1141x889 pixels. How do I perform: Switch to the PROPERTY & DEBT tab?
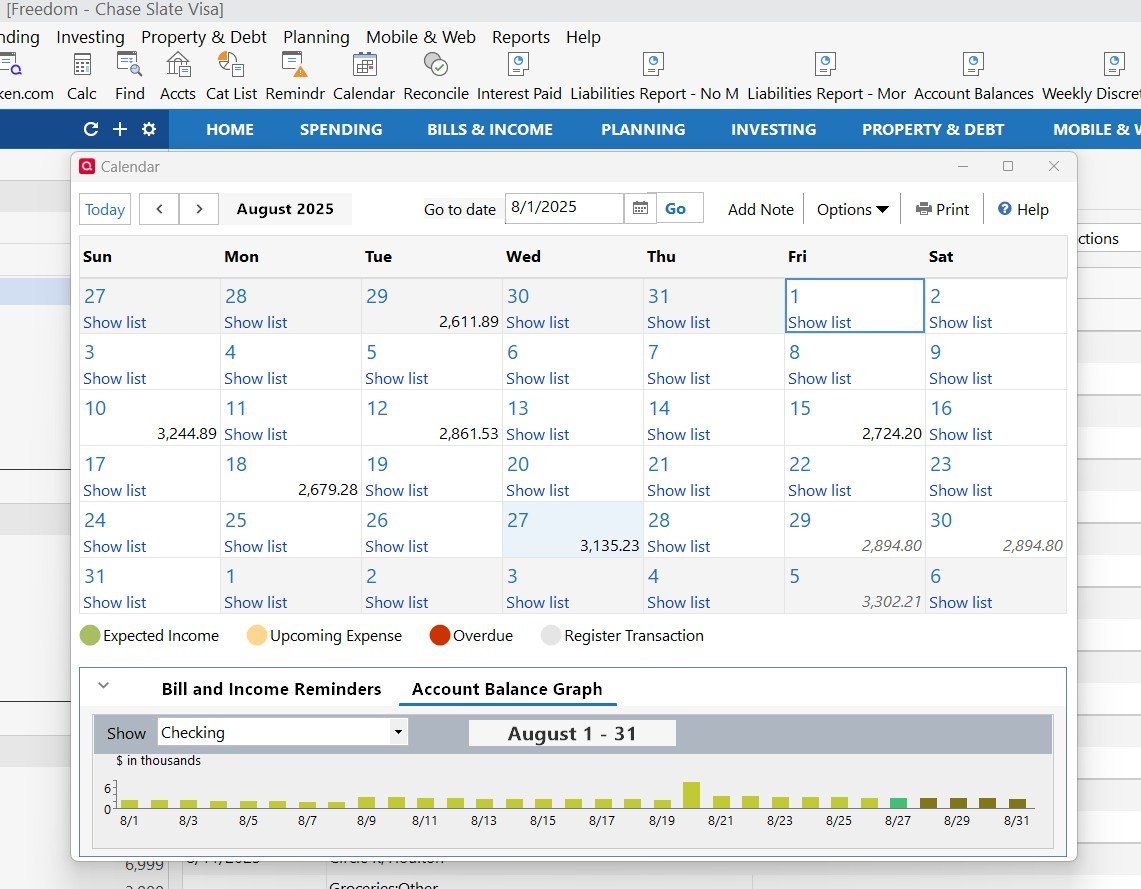933,129
